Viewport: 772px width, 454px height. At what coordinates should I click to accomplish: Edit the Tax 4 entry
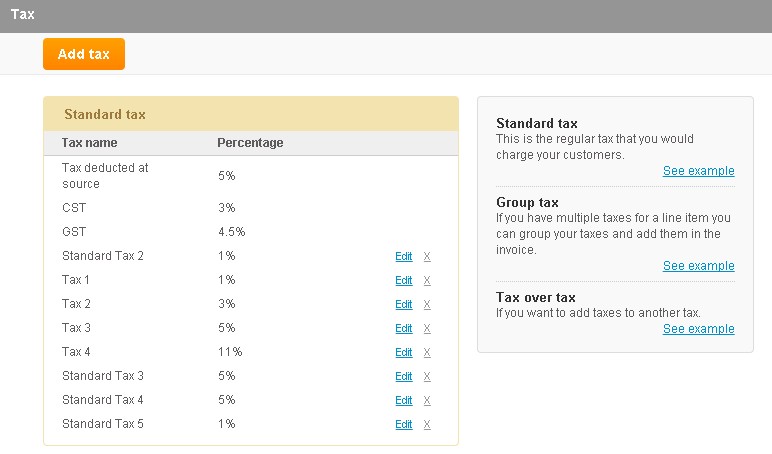tap(404, 353)
